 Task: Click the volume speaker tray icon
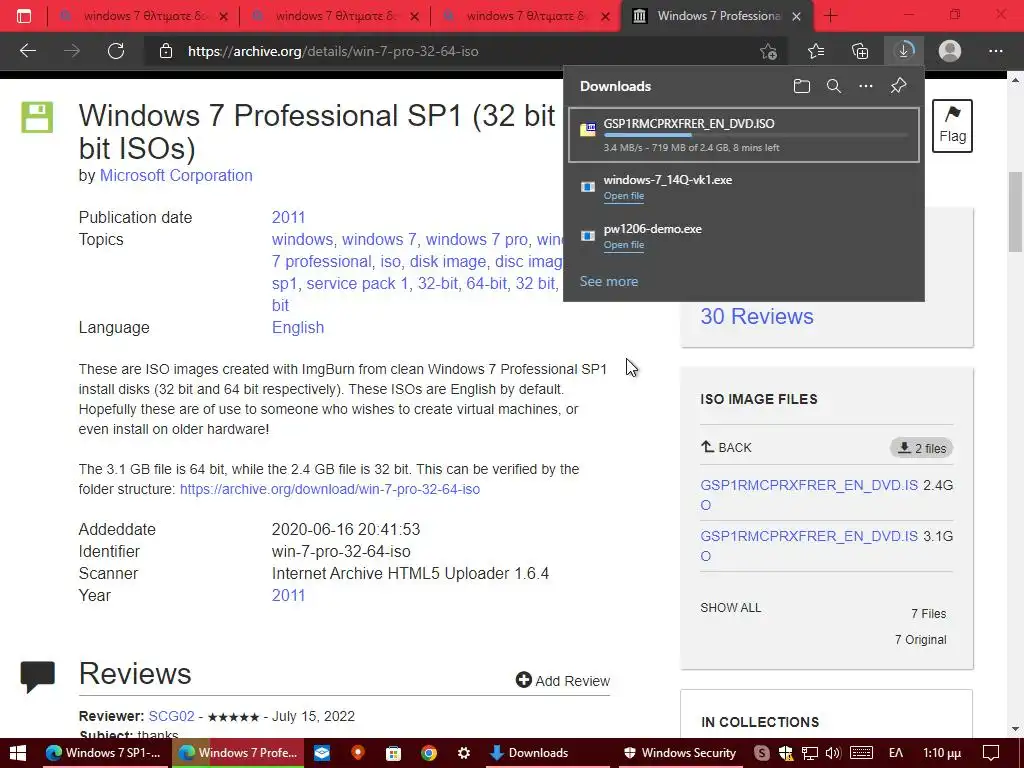click(x=833, y=753)
